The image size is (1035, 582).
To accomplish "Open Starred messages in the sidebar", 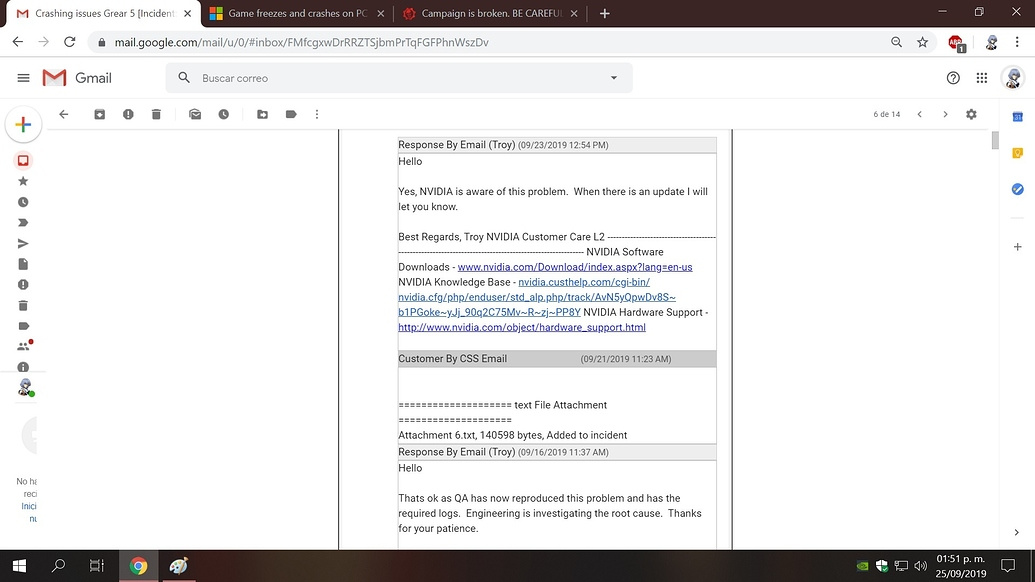I will [x=23, y=181].
